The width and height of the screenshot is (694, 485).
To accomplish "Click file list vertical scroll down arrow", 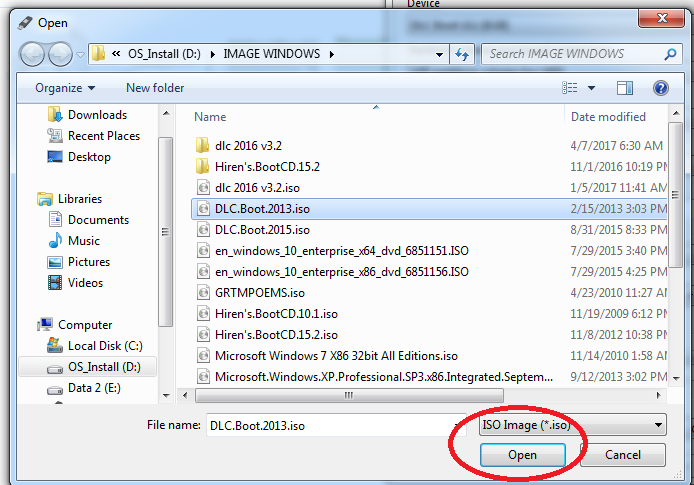I will [676, 378].
